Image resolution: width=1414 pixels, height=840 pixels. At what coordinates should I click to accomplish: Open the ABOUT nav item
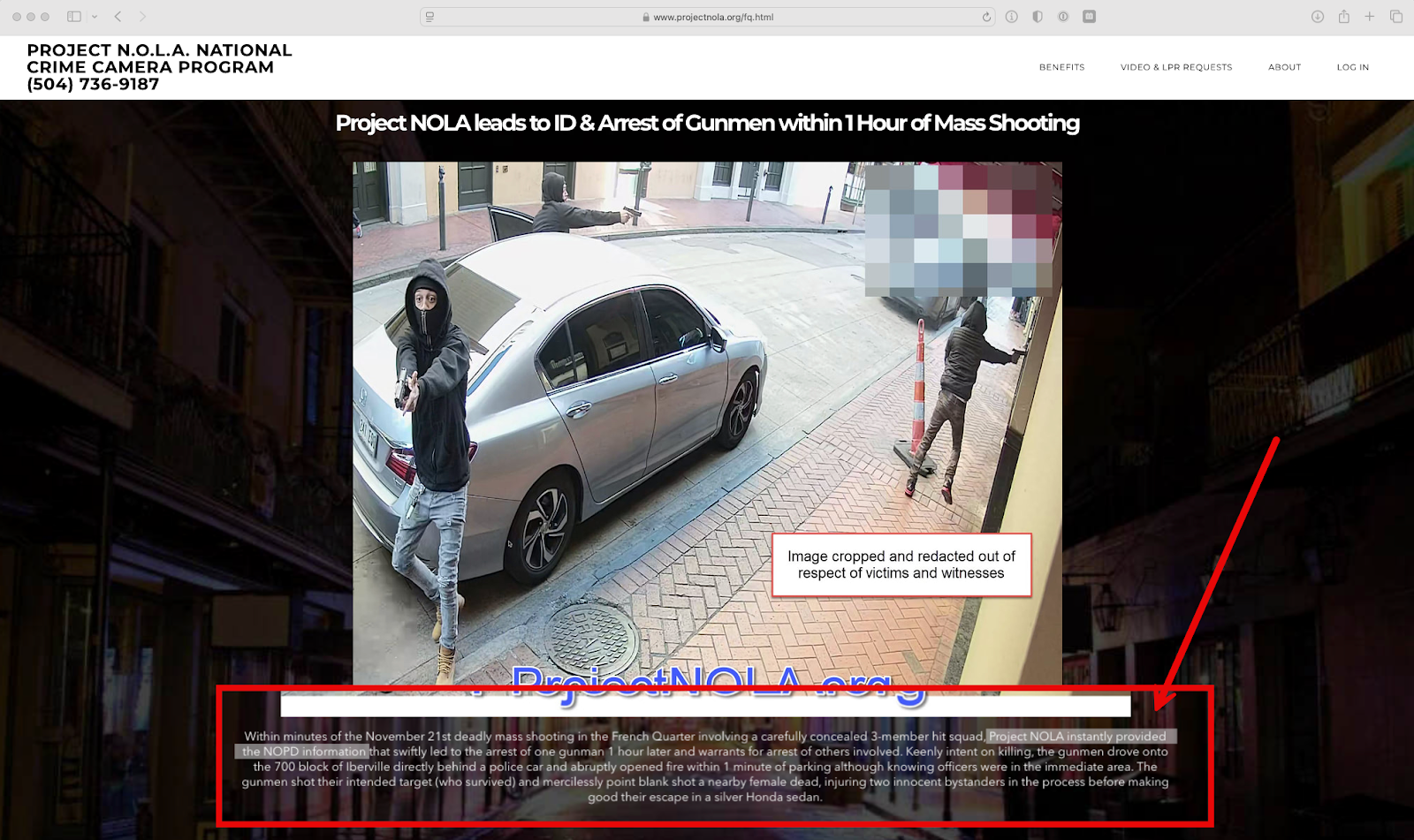coord(1285,67)
